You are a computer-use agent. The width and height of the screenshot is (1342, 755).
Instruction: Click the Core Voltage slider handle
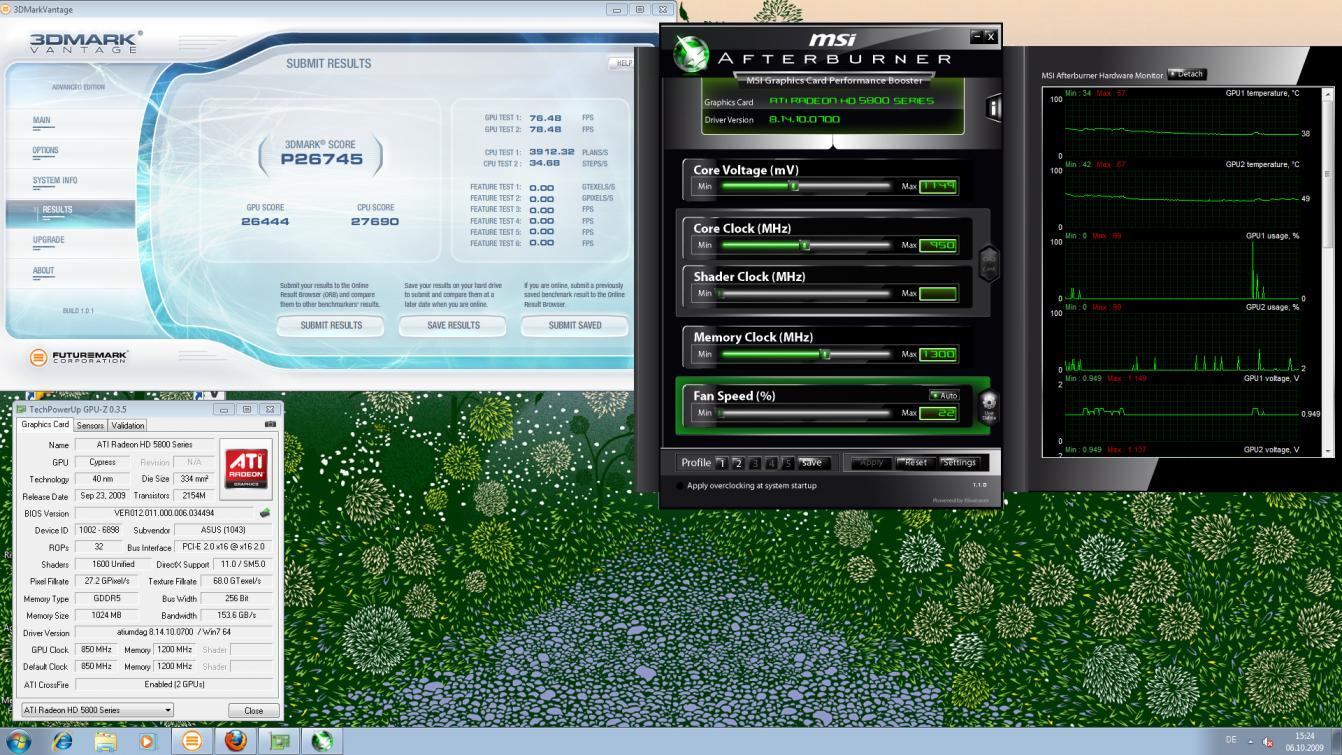pyautogui.click(x=794, y=186)
